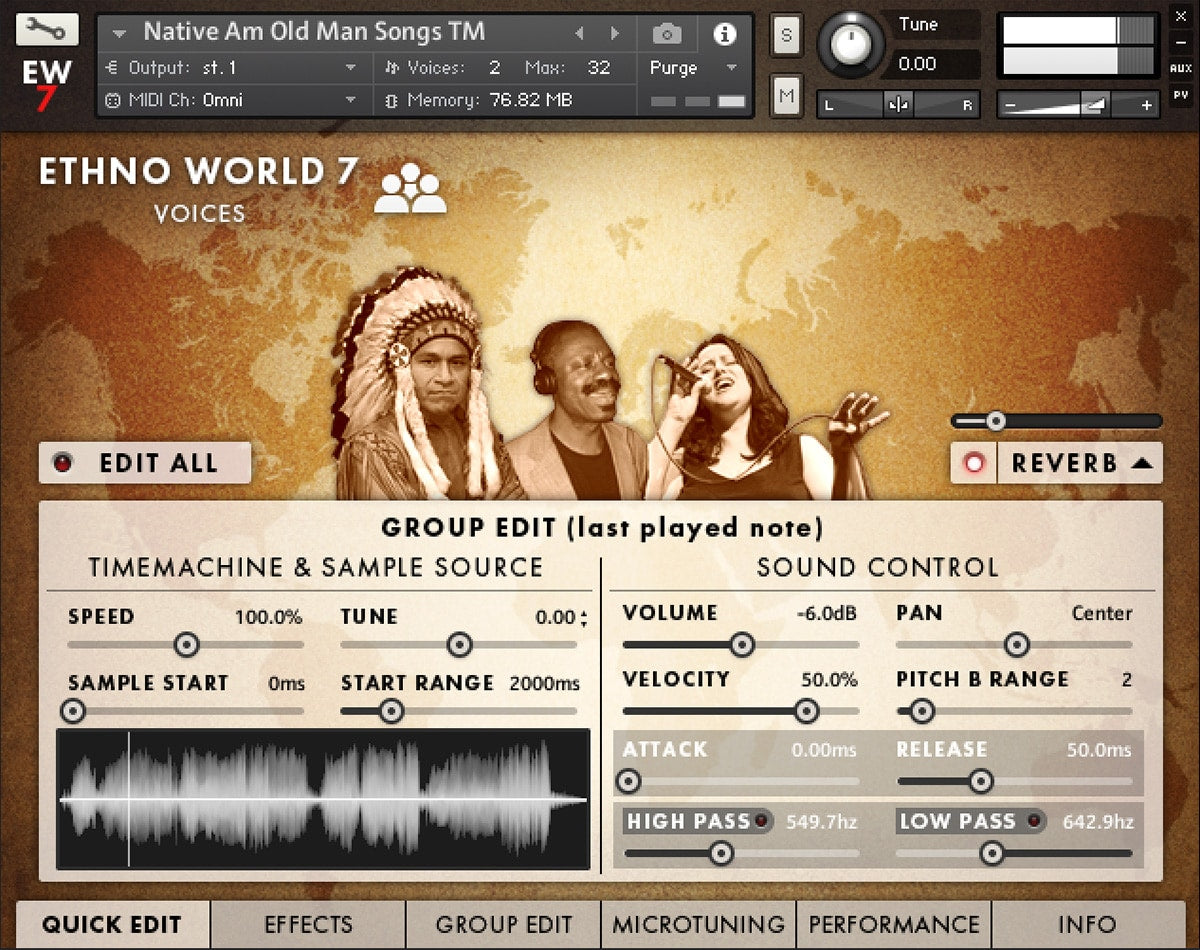
Task: Click the Tune slider handle
Action: coord(459,645)
